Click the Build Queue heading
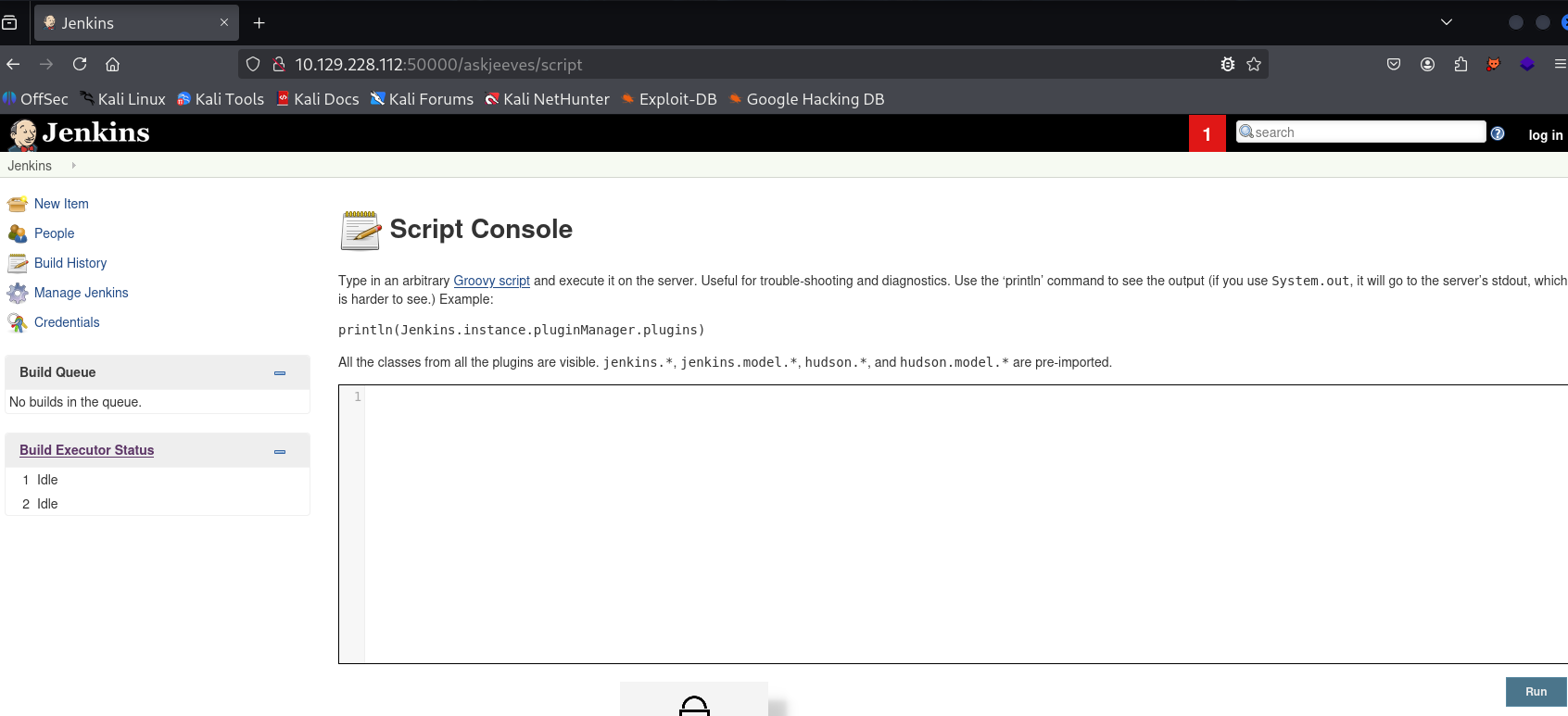Viewport: 1568px width, 716px height. (x=57, y=372)
